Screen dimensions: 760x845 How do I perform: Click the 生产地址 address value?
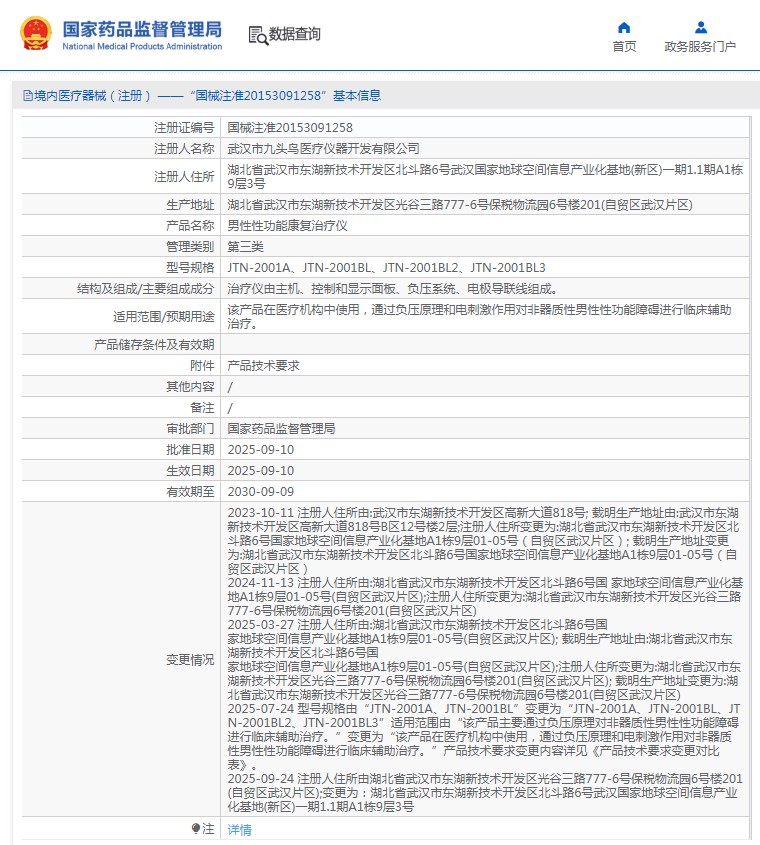(x=460, y=205)
